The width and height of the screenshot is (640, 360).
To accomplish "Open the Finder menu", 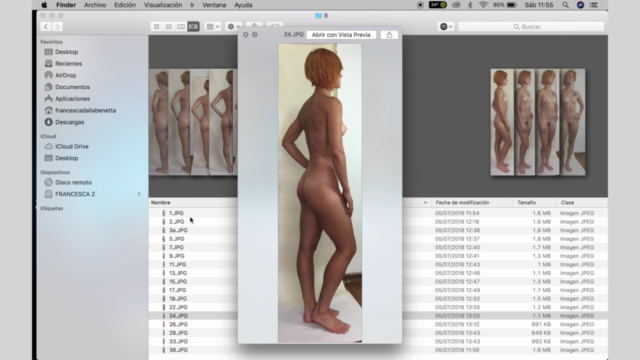I will coord(66,5).
